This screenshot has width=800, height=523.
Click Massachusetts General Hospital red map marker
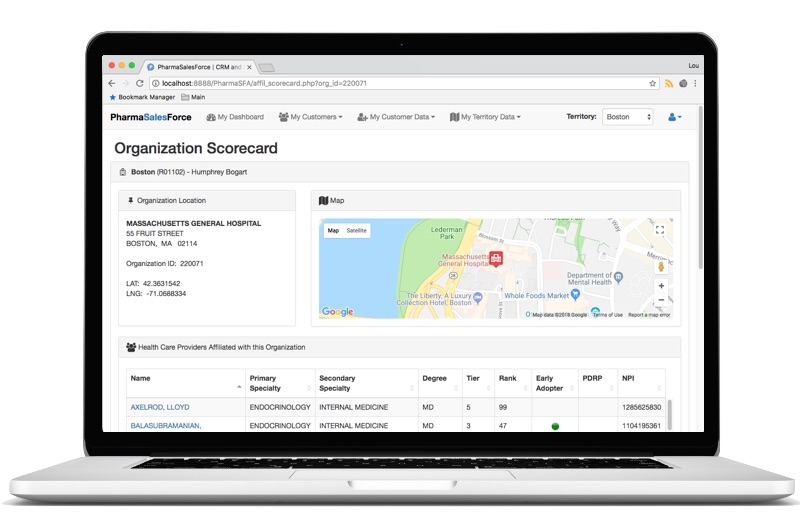(x=496, y=259)
